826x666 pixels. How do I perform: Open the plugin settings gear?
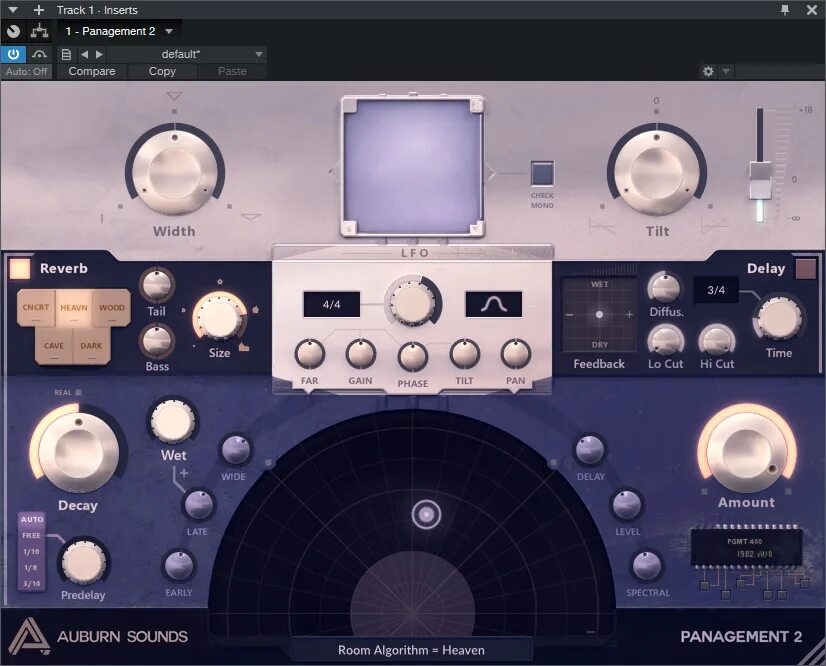[x=708, y=71]
